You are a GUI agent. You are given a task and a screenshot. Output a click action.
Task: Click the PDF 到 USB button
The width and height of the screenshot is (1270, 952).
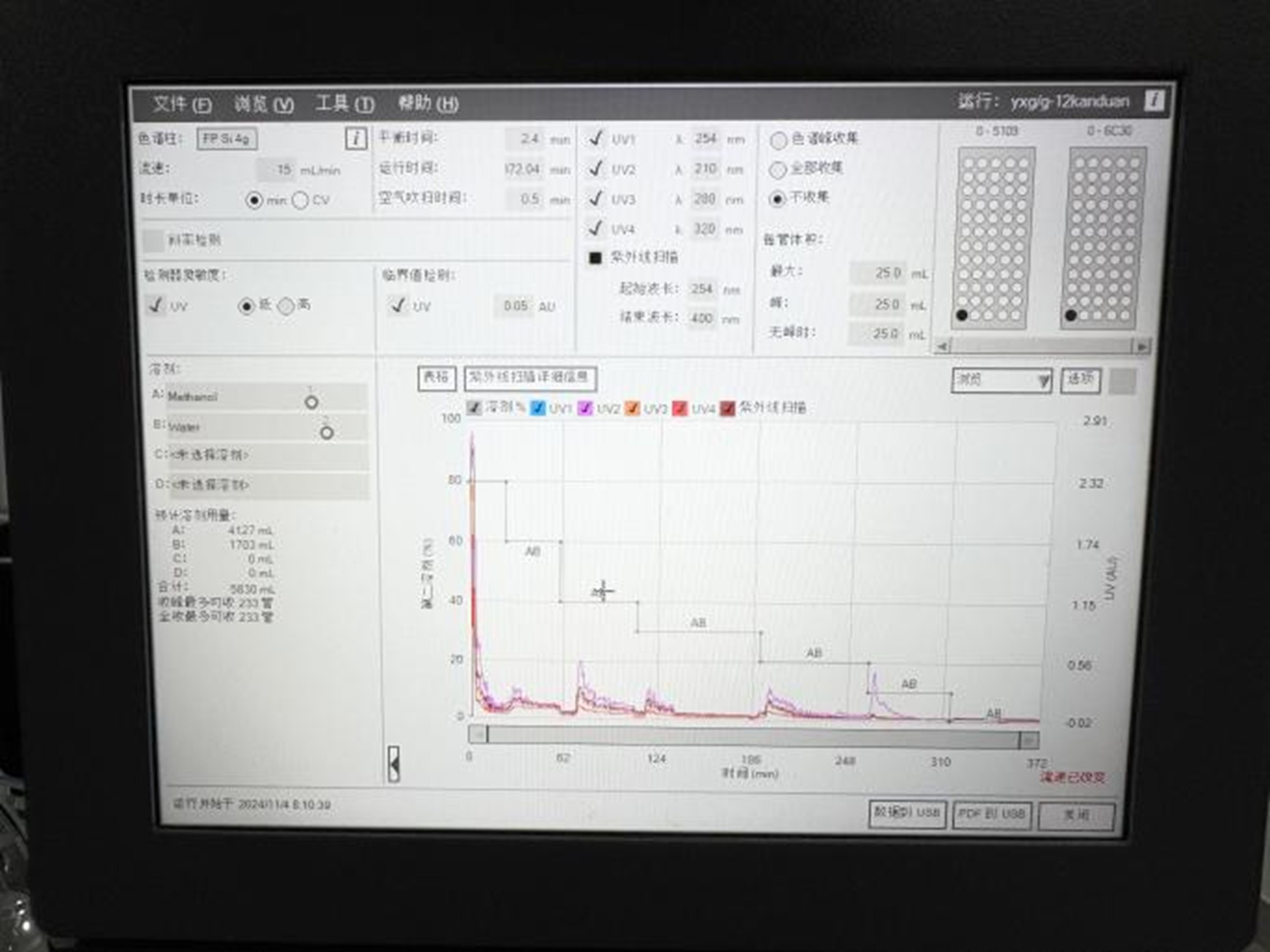[x=992, y=814]
